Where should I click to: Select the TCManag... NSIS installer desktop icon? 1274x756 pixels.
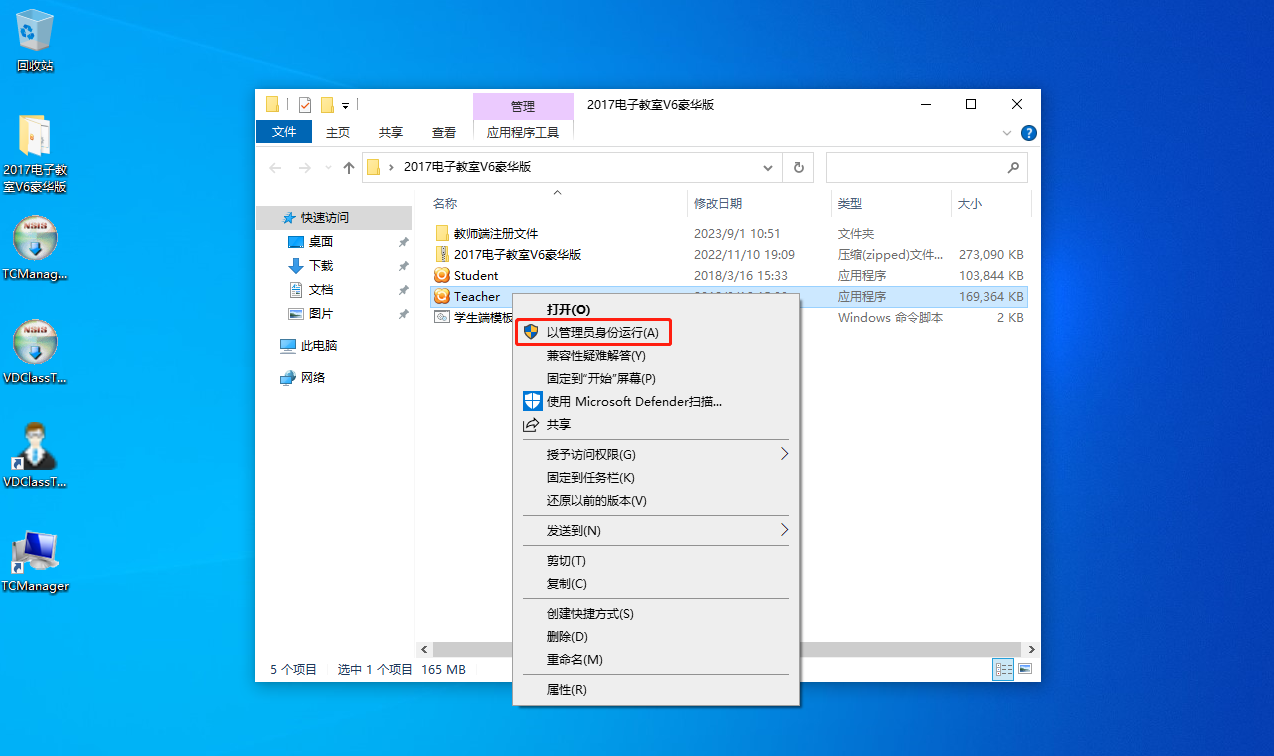(35, 248)
